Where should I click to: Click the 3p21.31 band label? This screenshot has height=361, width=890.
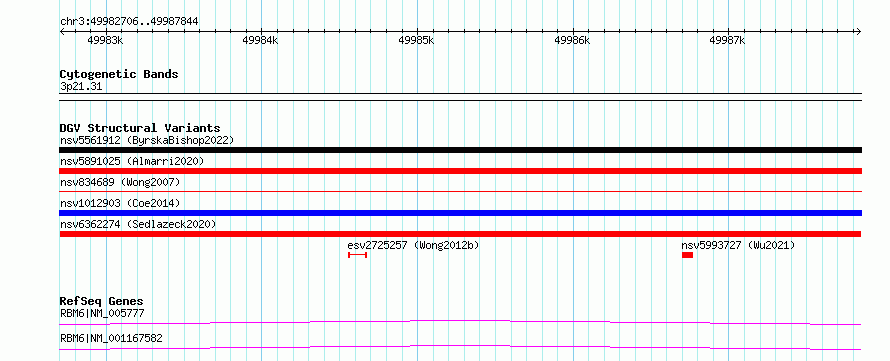pos(81,87)
